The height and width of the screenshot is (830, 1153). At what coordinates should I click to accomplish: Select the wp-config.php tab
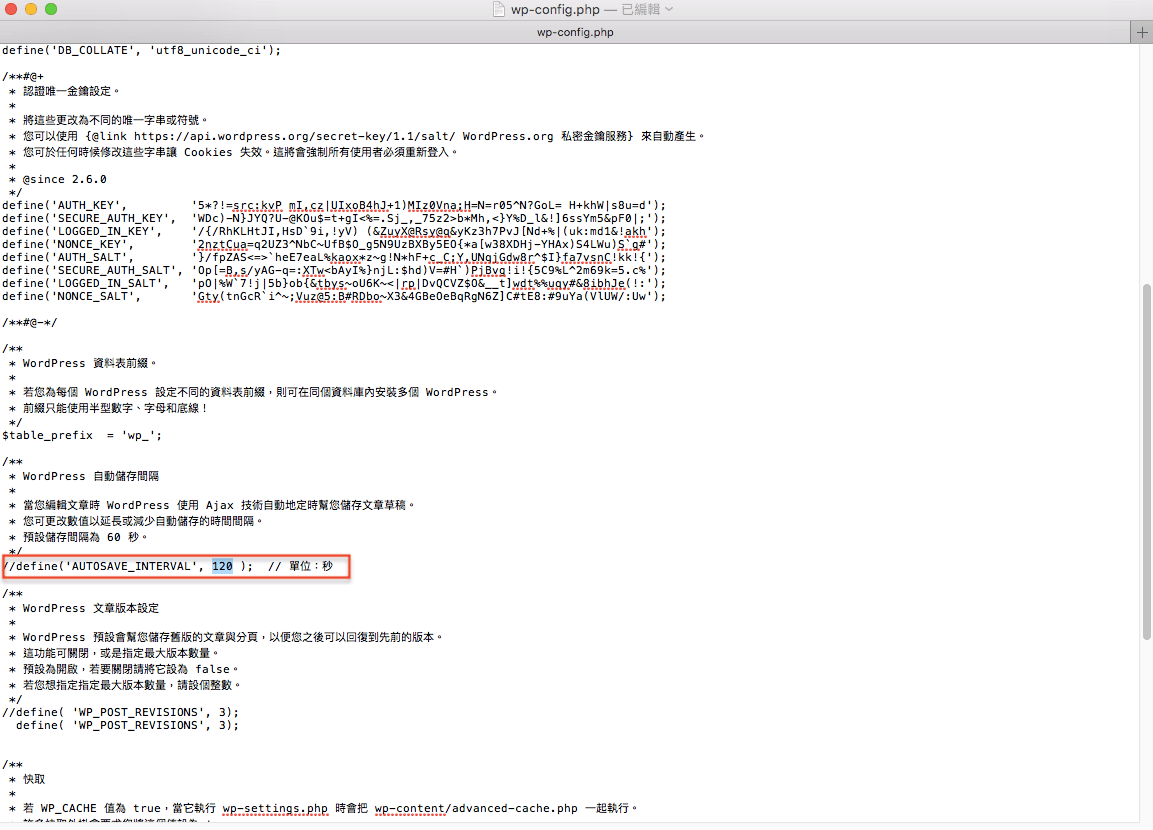tap(575, 32)
